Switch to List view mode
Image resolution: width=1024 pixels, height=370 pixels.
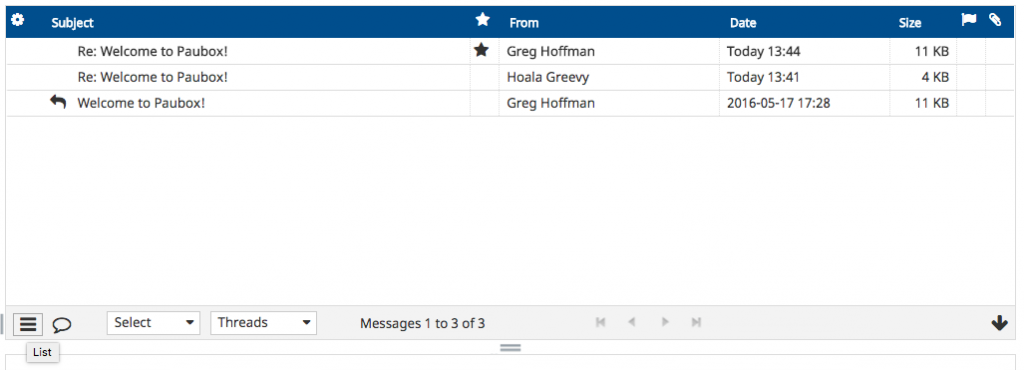click(28, 324)
